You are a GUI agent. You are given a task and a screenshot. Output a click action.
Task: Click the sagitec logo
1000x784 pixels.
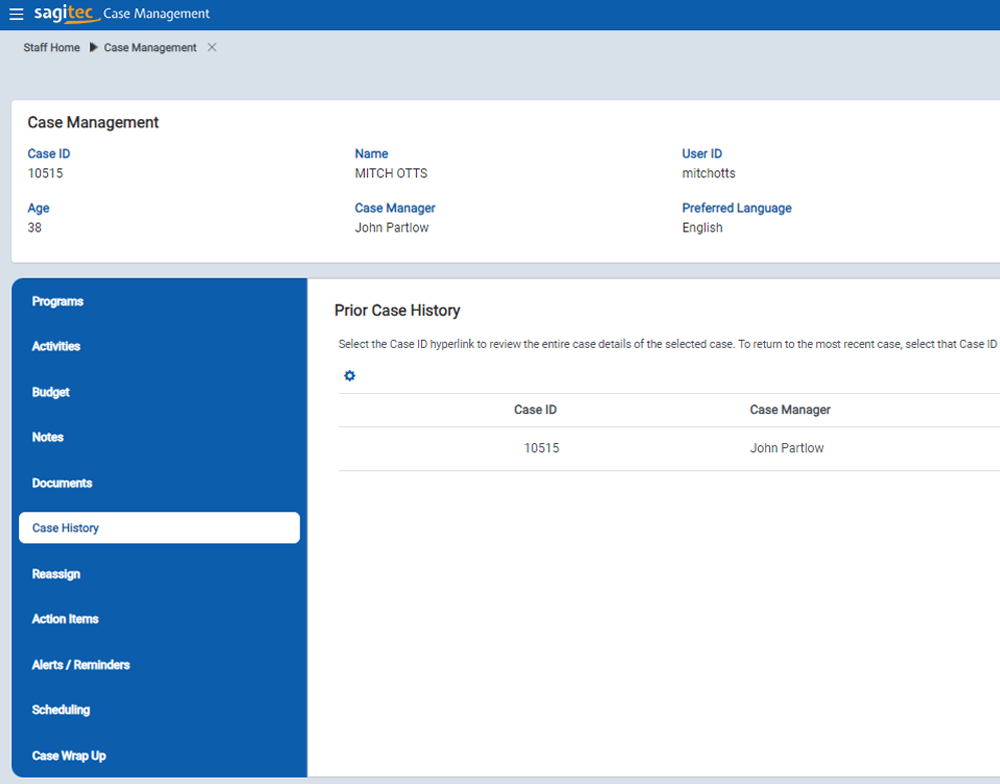(66, 13)
